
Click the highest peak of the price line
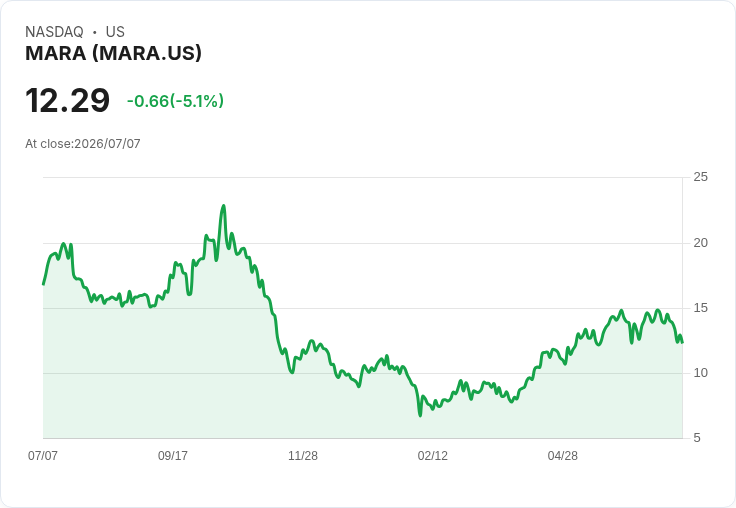tap(223, 206)
